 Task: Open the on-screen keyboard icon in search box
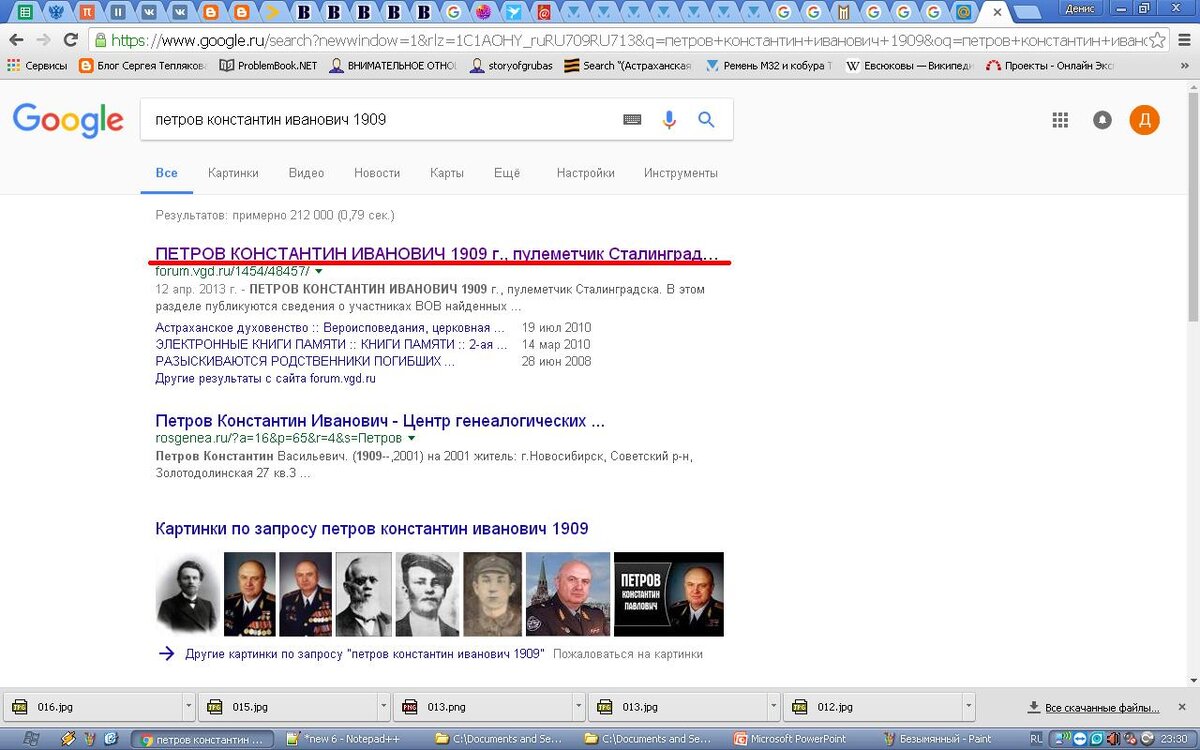point(632,119)
